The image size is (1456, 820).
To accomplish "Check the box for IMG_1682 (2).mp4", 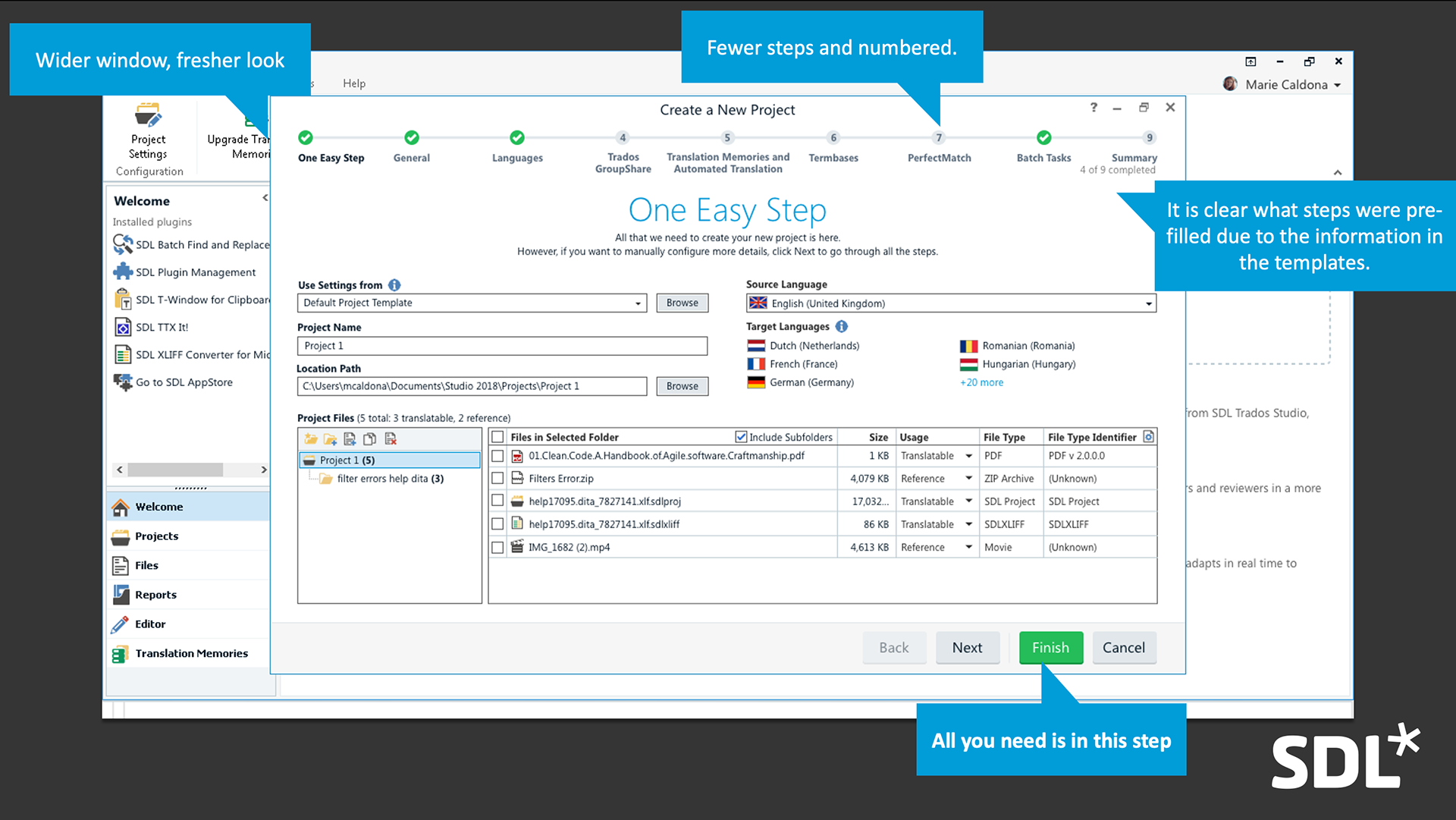I will point(497,547).
